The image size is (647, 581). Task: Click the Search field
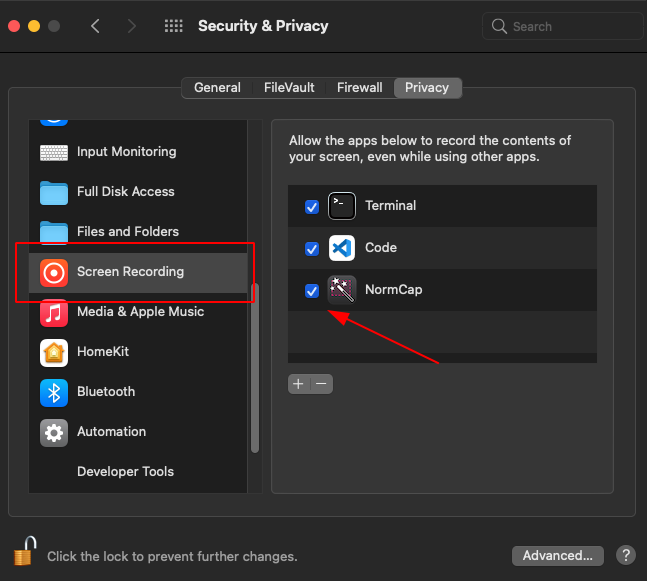pos(562,26)
